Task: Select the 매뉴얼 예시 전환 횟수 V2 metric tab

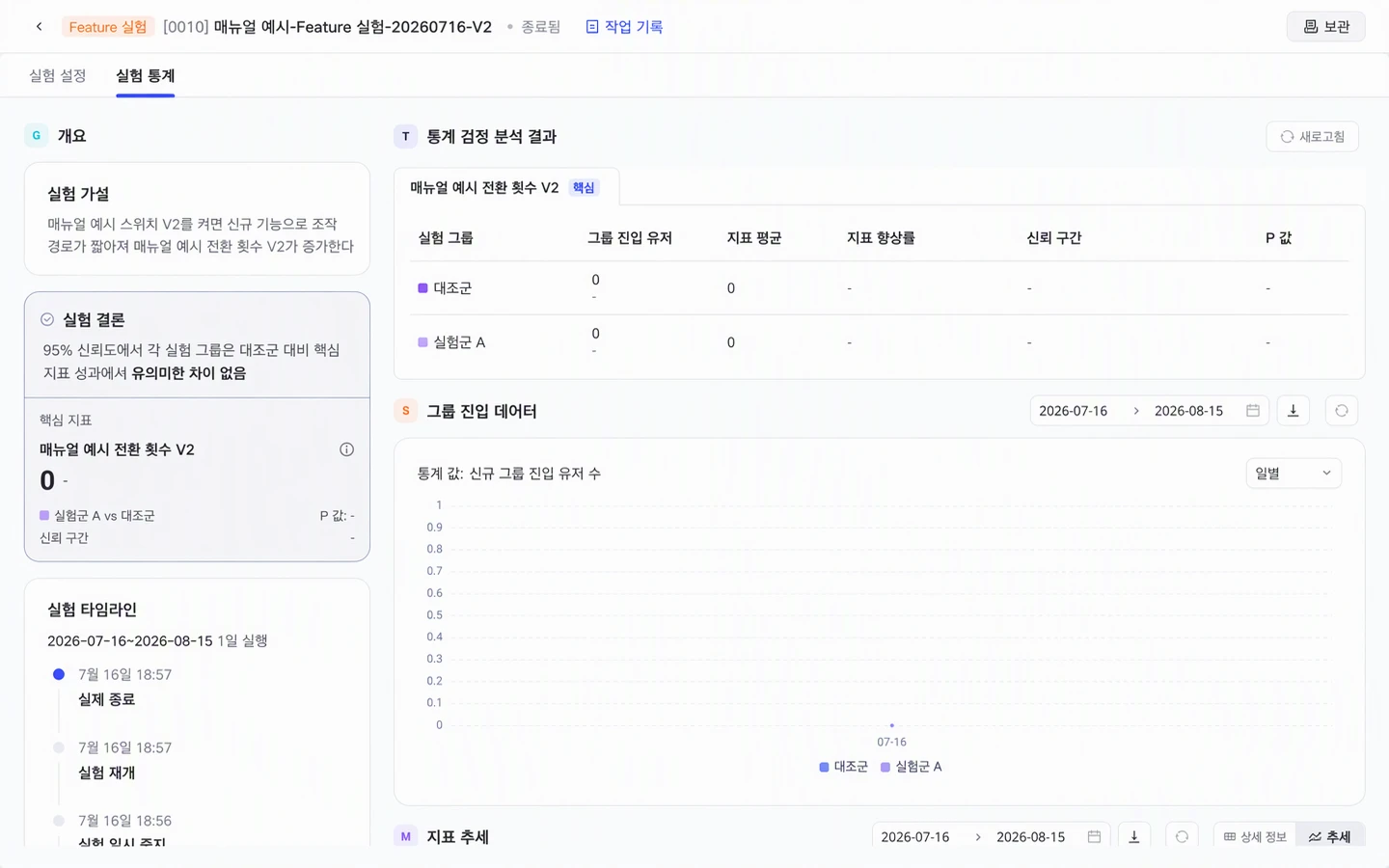Action: (x=505, y=187)
